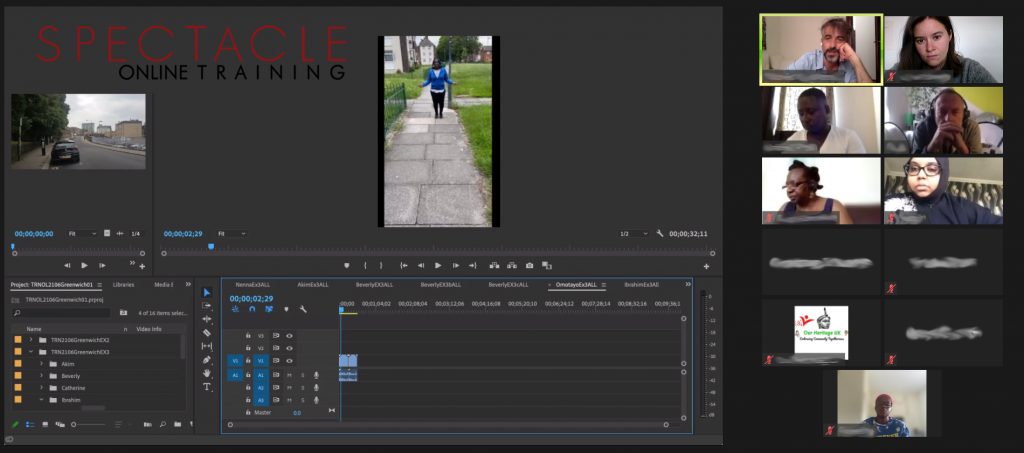The image size is (1024, 453).
Task: Step forward one frame in Program Monitor
Action: (456, 266)
